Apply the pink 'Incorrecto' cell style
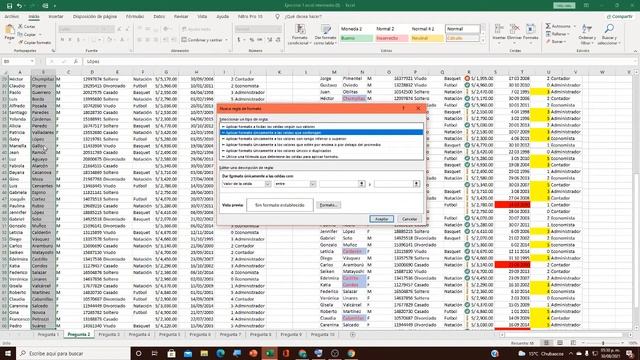Viewport: 640px width, 360px height. point(391,38)
